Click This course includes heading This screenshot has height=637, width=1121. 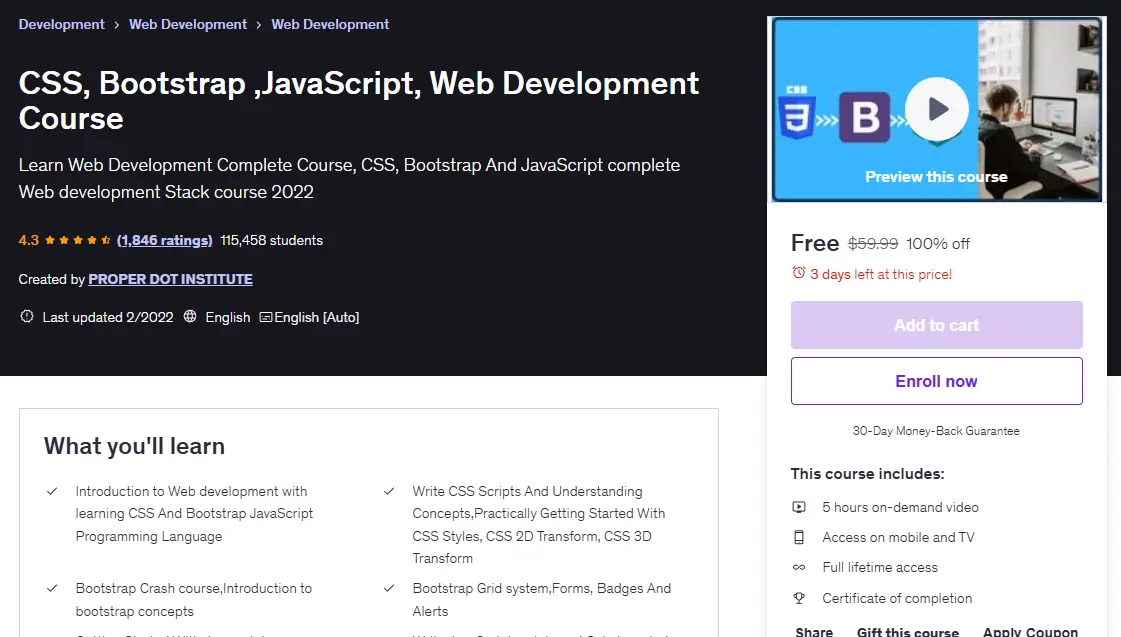(867, 474)
